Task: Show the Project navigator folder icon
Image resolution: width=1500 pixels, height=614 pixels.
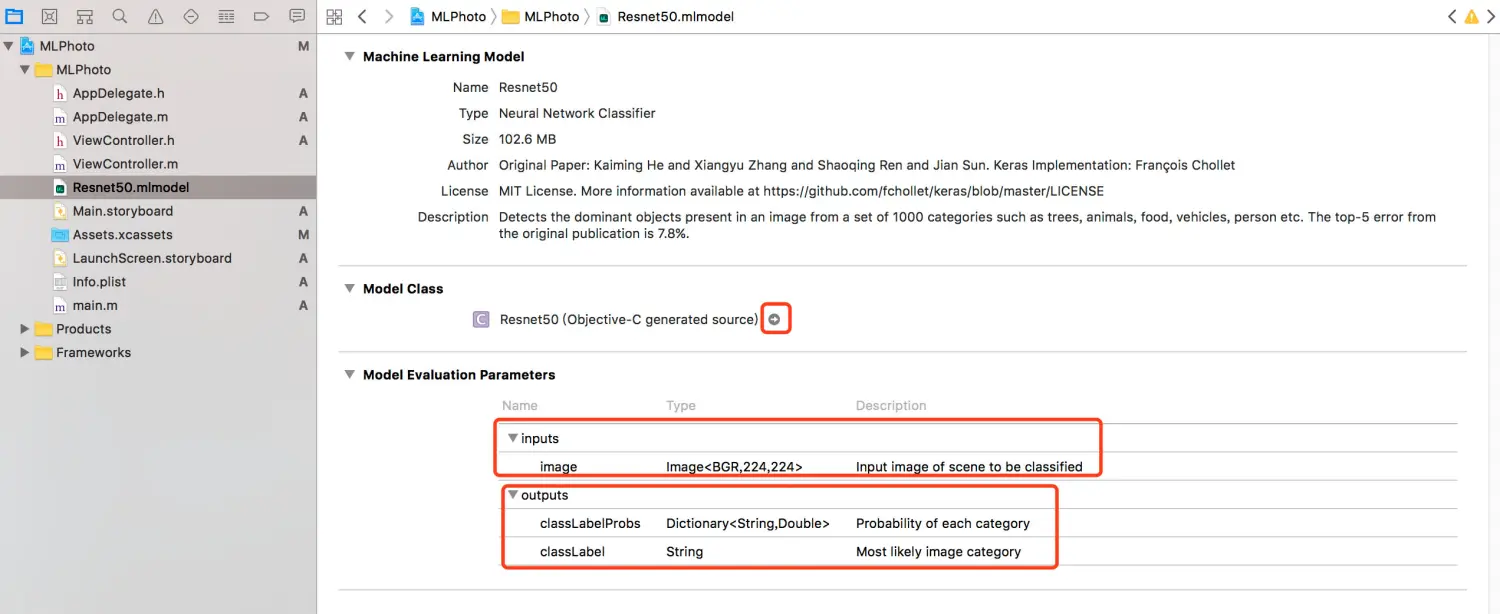Action: (14, 16)
